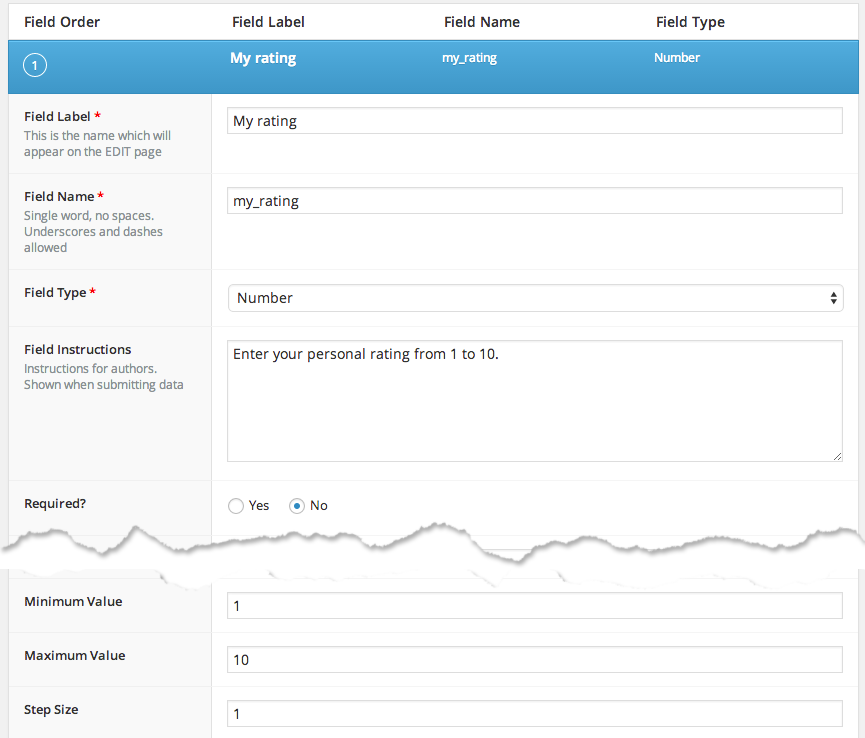865x738 pixels.
Task: Click the Field Type dropdown arrows
Action: (833, 298)
